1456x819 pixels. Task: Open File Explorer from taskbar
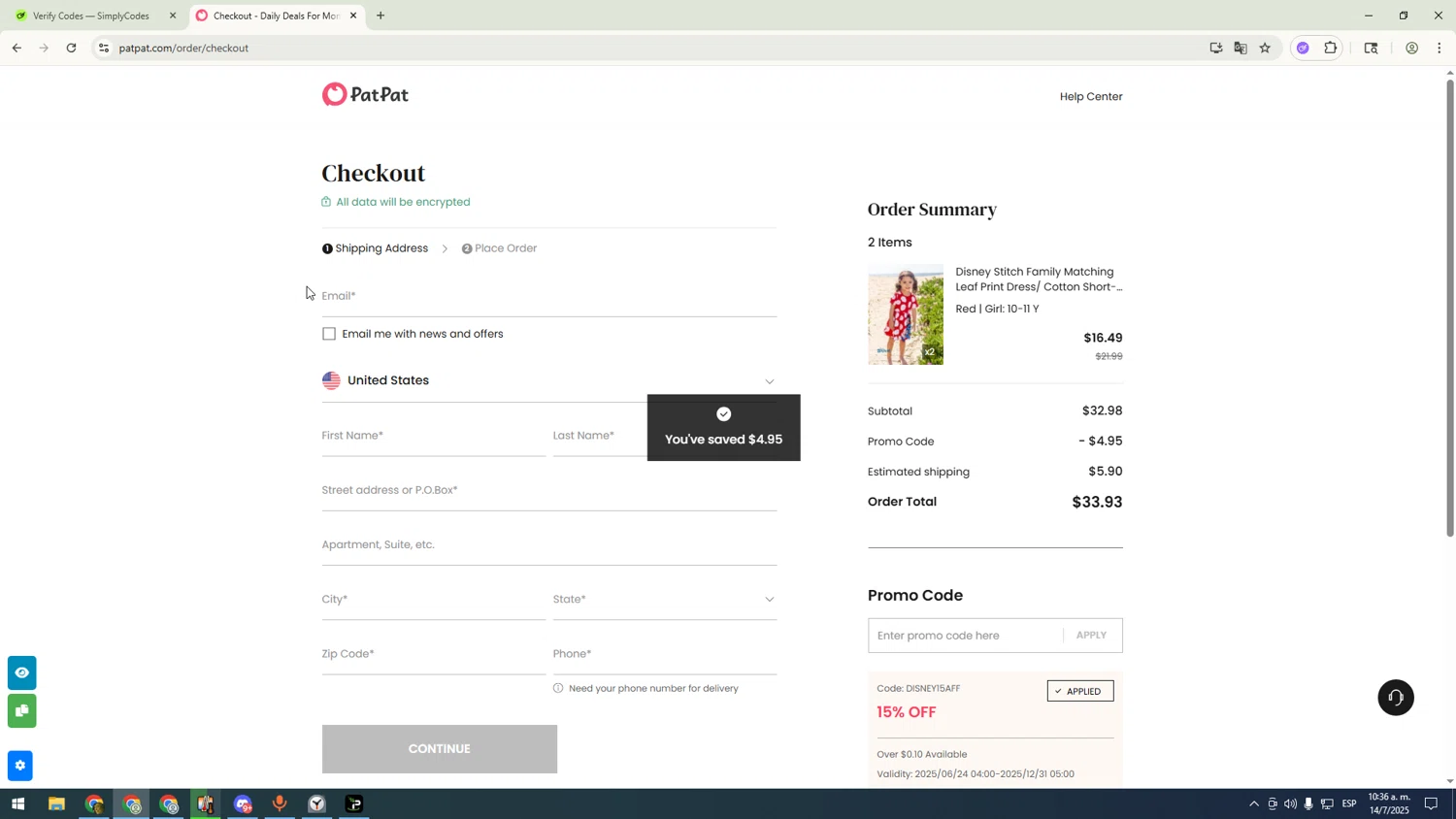[x=56, y=804]
